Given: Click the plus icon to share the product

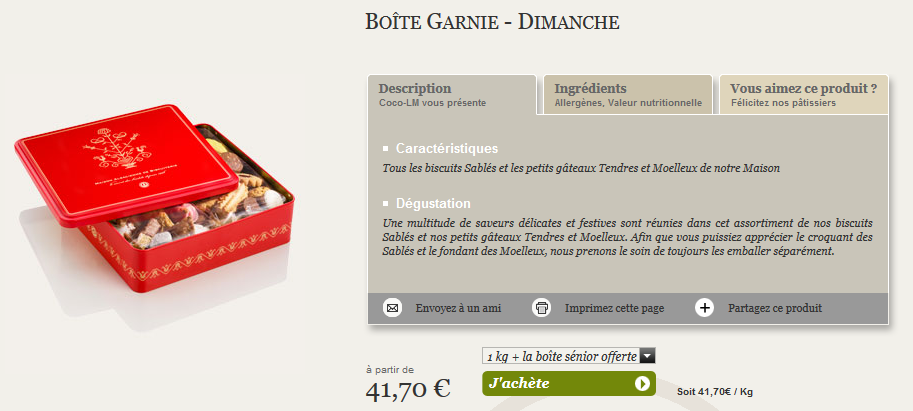Looking at the screenshot, I should 705,308.
